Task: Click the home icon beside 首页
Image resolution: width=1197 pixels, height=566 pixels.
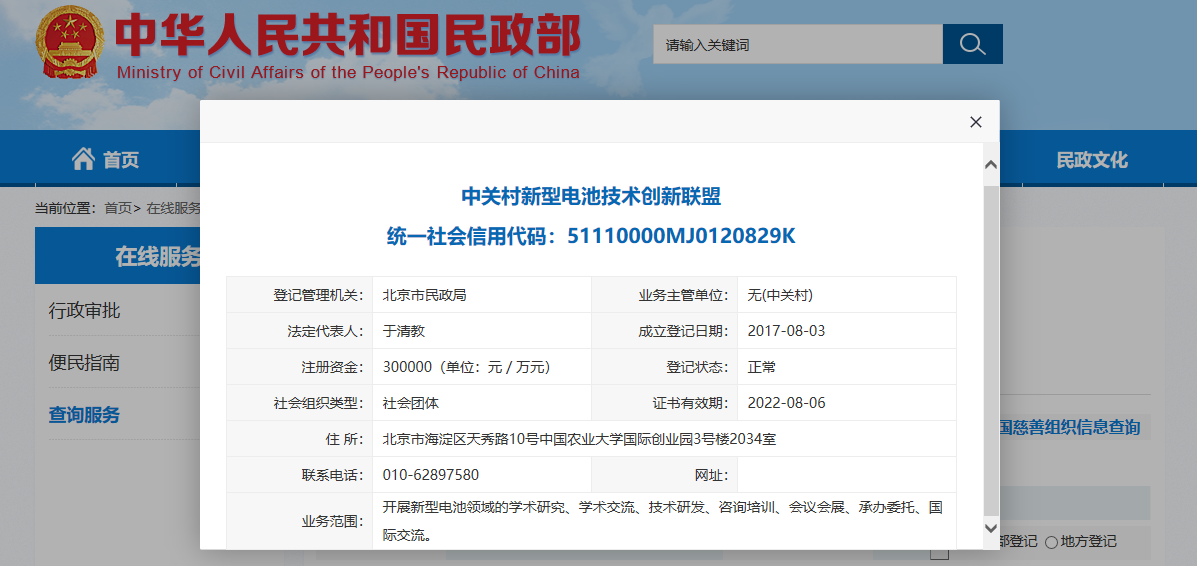Action: pyautogui.click(x=83, y=159)
